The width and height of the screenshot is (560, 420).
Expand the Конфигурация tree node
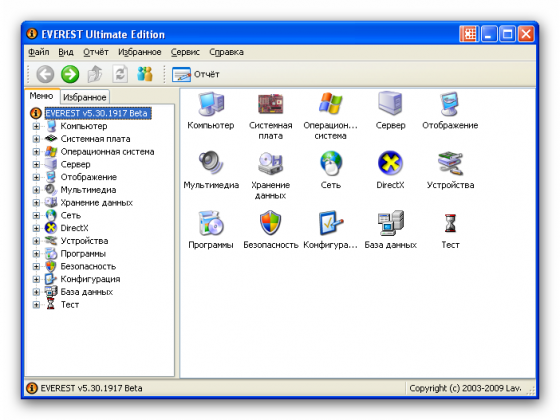pos(36,279)
